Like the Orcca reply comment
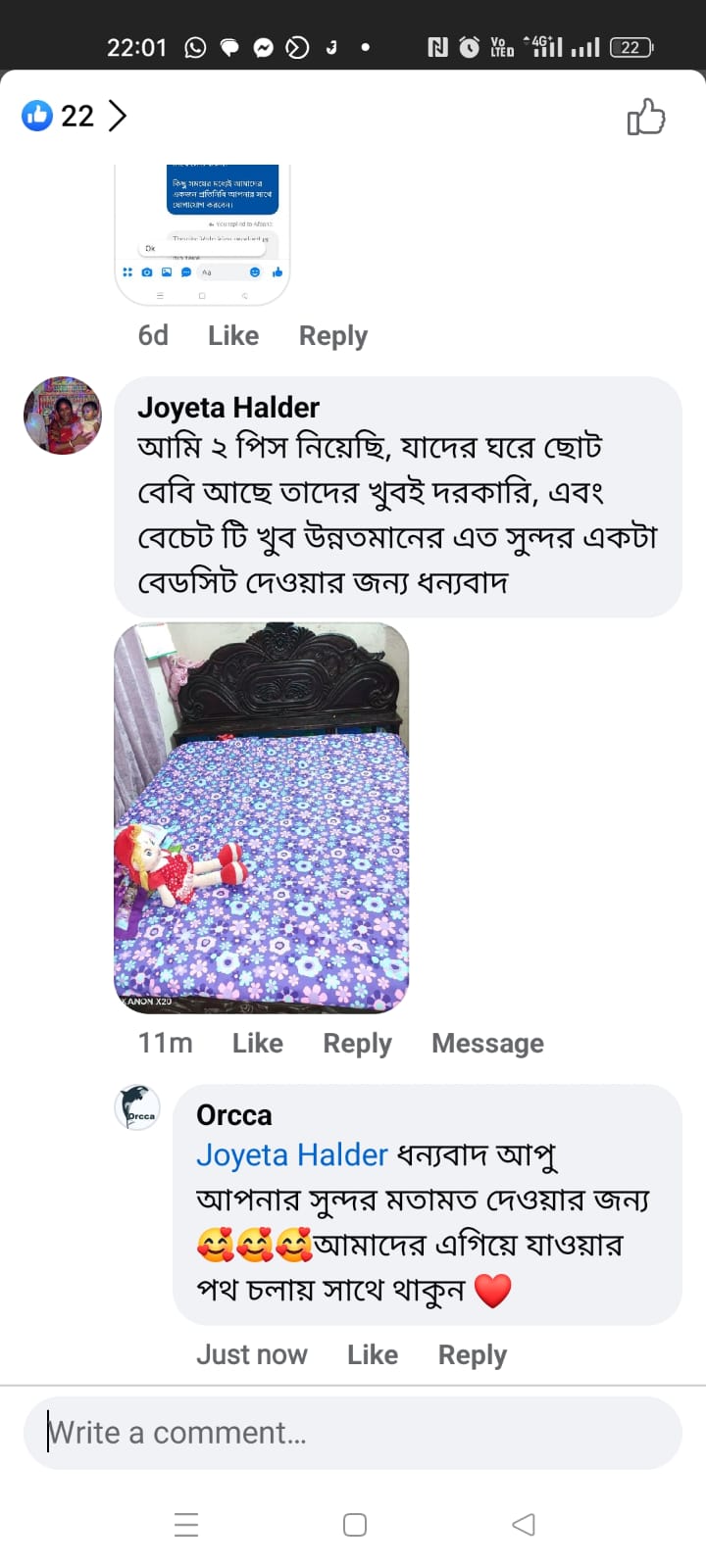Screen dimensions: 706x1568 373,1355
